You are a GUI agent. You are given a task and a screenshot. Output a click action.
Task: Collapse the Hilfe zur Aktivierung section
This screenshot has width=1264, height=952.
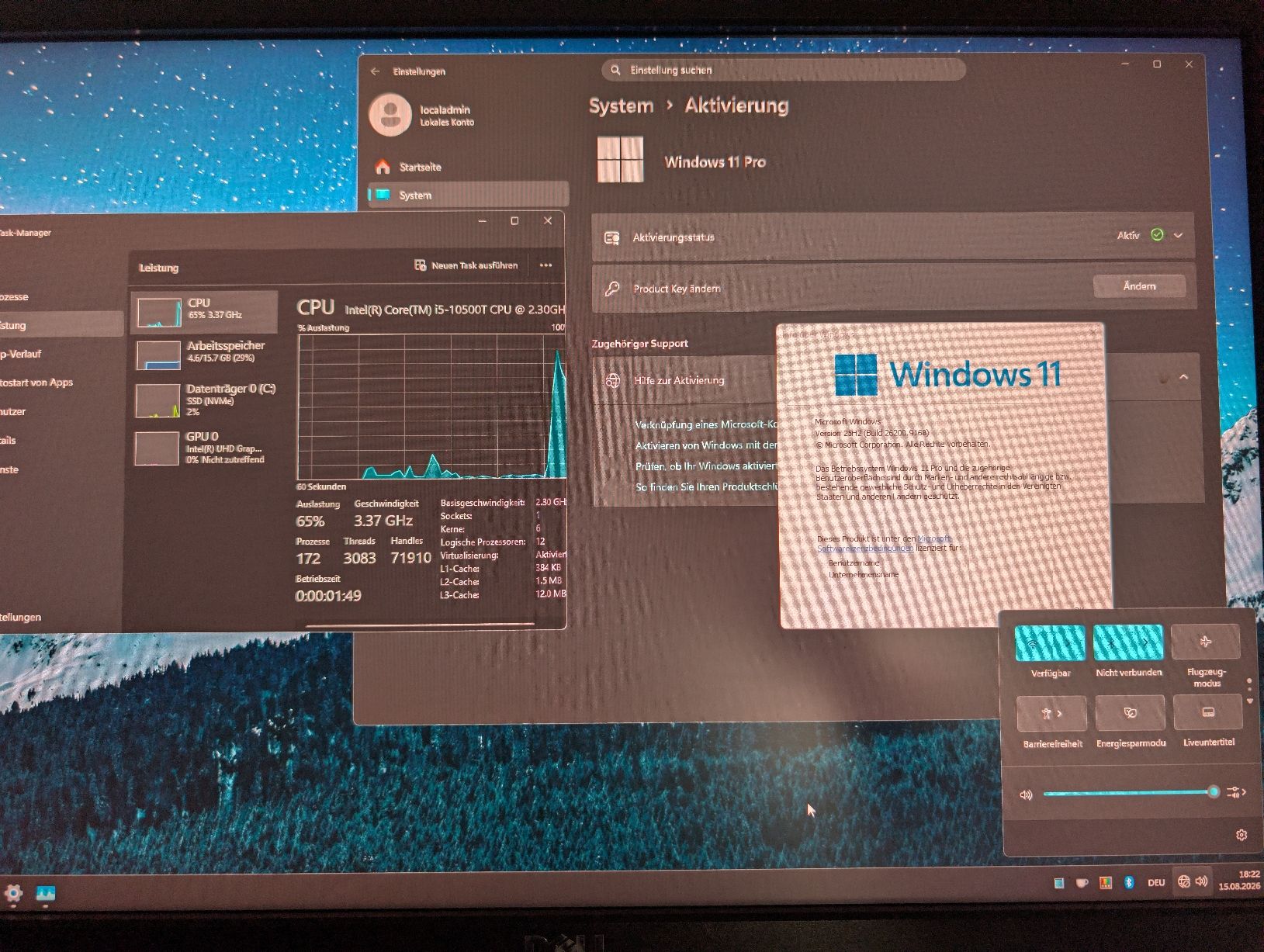coord(1183,377)
